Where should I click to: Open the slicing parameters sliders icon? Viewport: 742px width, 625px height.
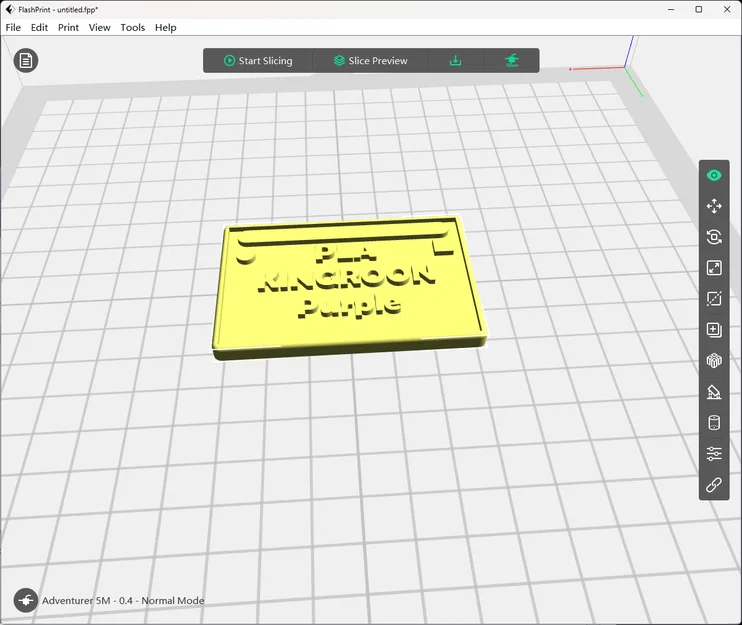(714, 454)
